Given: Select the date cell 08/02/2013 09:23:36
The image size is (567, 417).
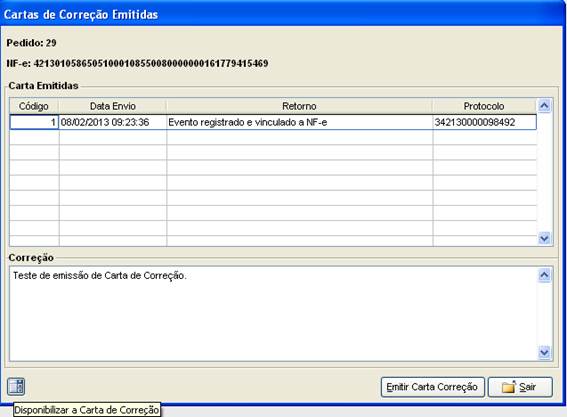Looking at the screenshot, I should 113,122.
